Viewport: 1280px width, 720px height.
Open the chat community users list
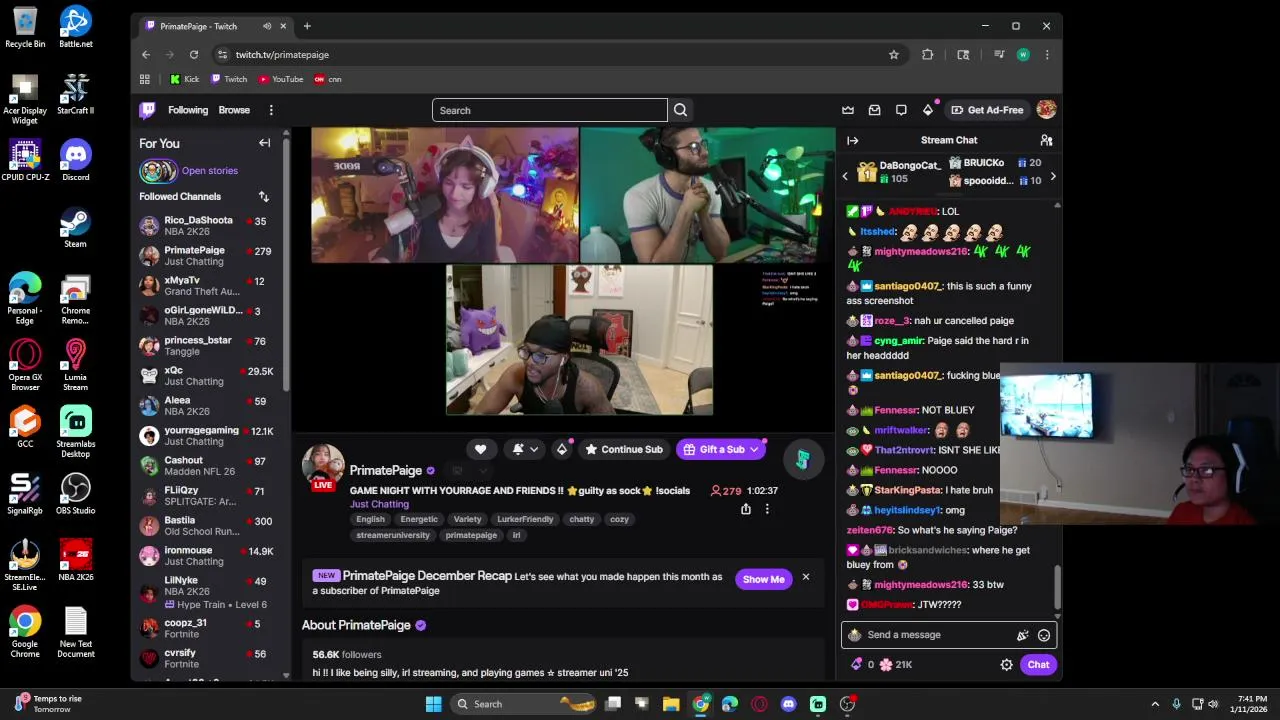click(1046, 140)
